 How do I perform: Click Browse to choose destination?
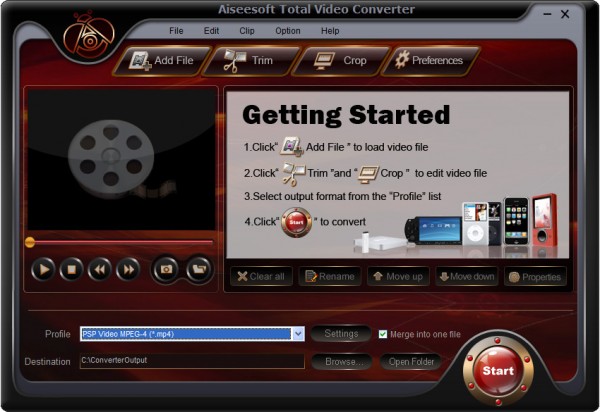[342, 362]
